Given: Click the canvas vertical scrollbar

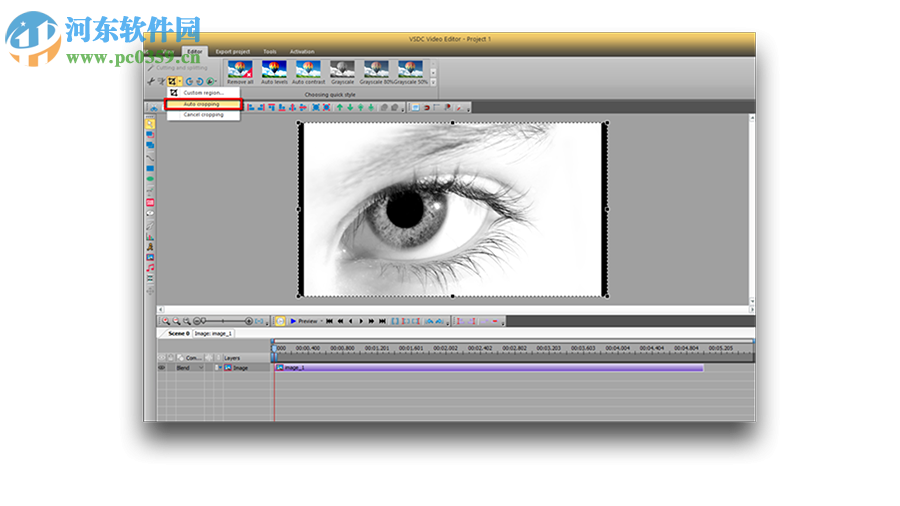Looking at the screenshot, I should tap(752, 209).
